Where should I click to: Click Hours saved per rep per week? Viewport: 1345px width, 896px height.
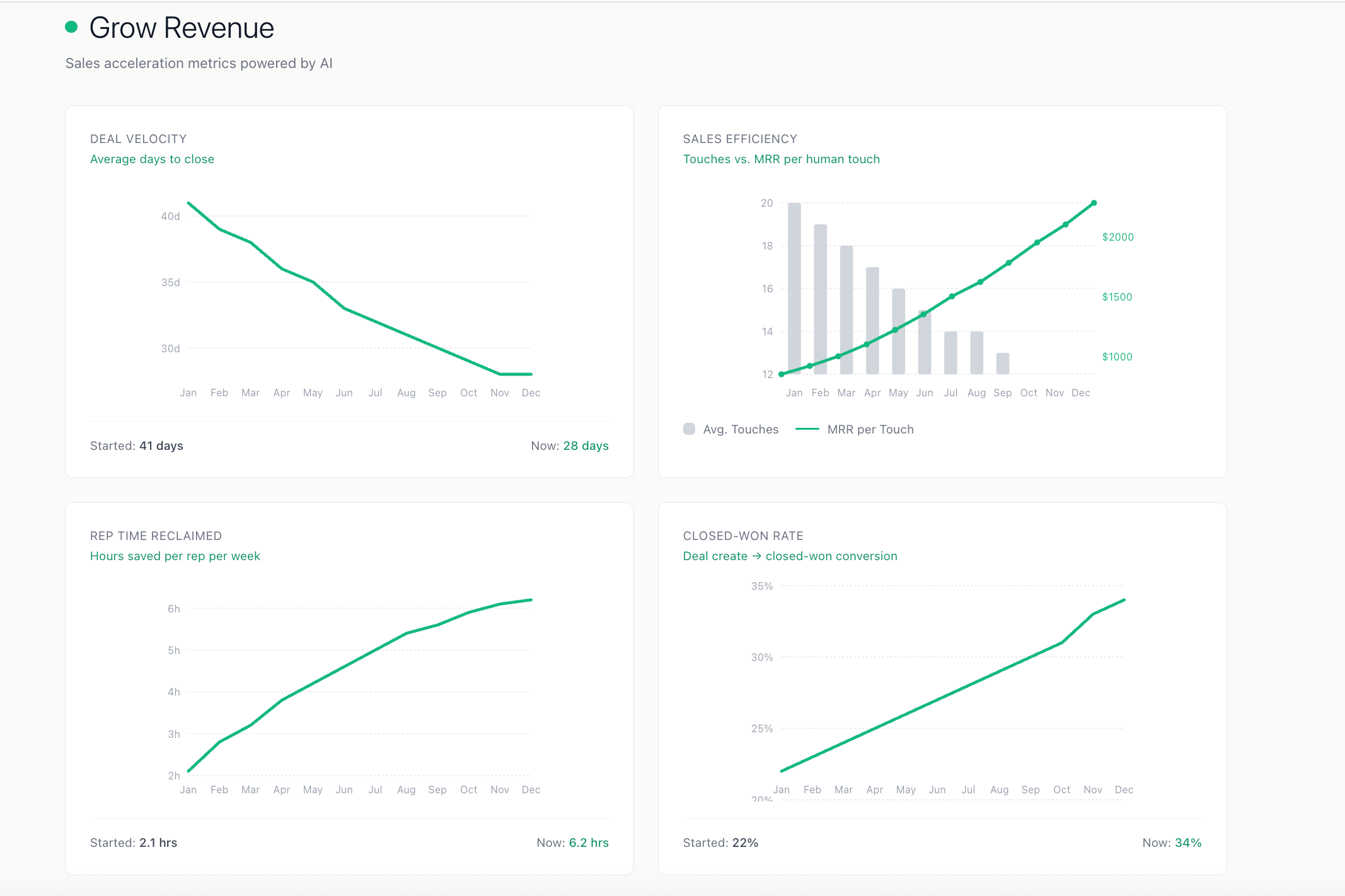click(x=175, y=556)
